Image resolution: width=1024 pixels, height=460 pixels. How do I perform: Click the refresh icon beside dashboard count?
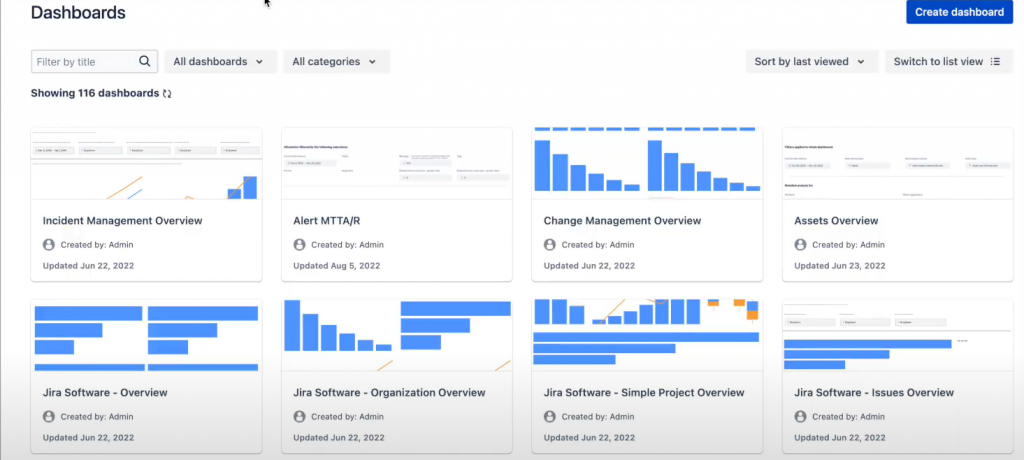[167, 94]
